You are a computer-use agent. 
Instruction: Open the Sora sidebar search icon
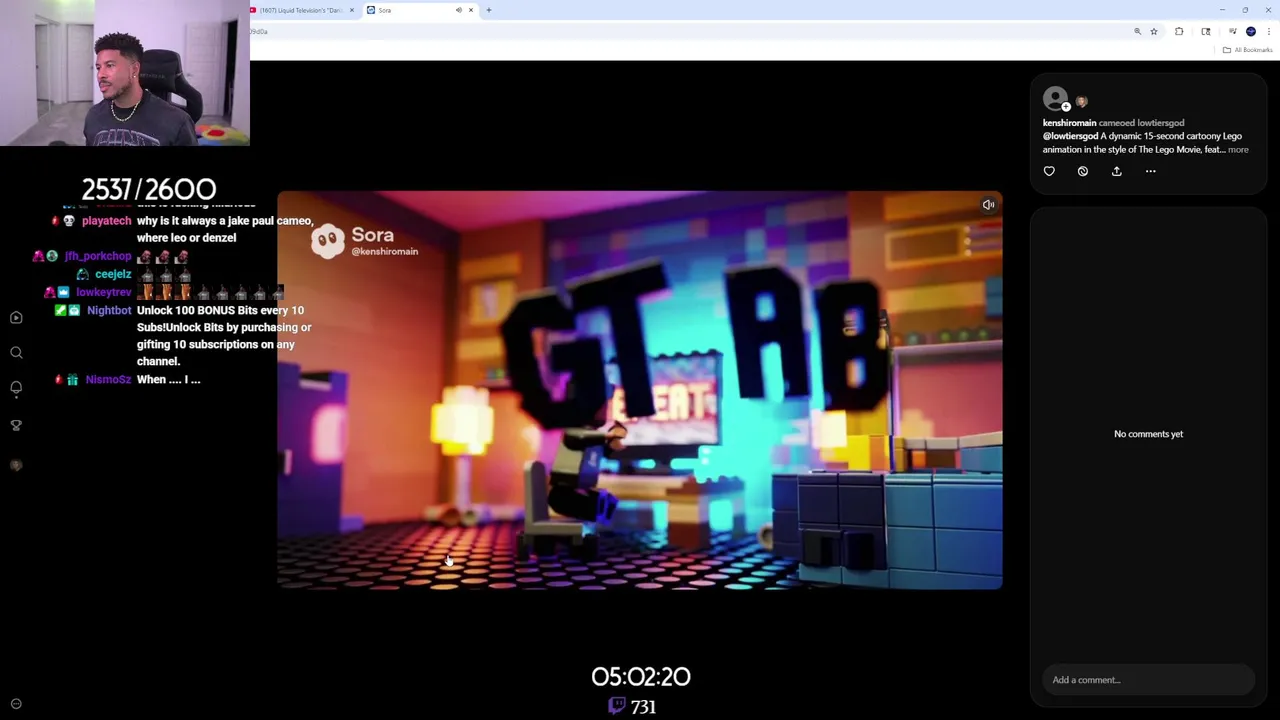[x=16, y=353]
